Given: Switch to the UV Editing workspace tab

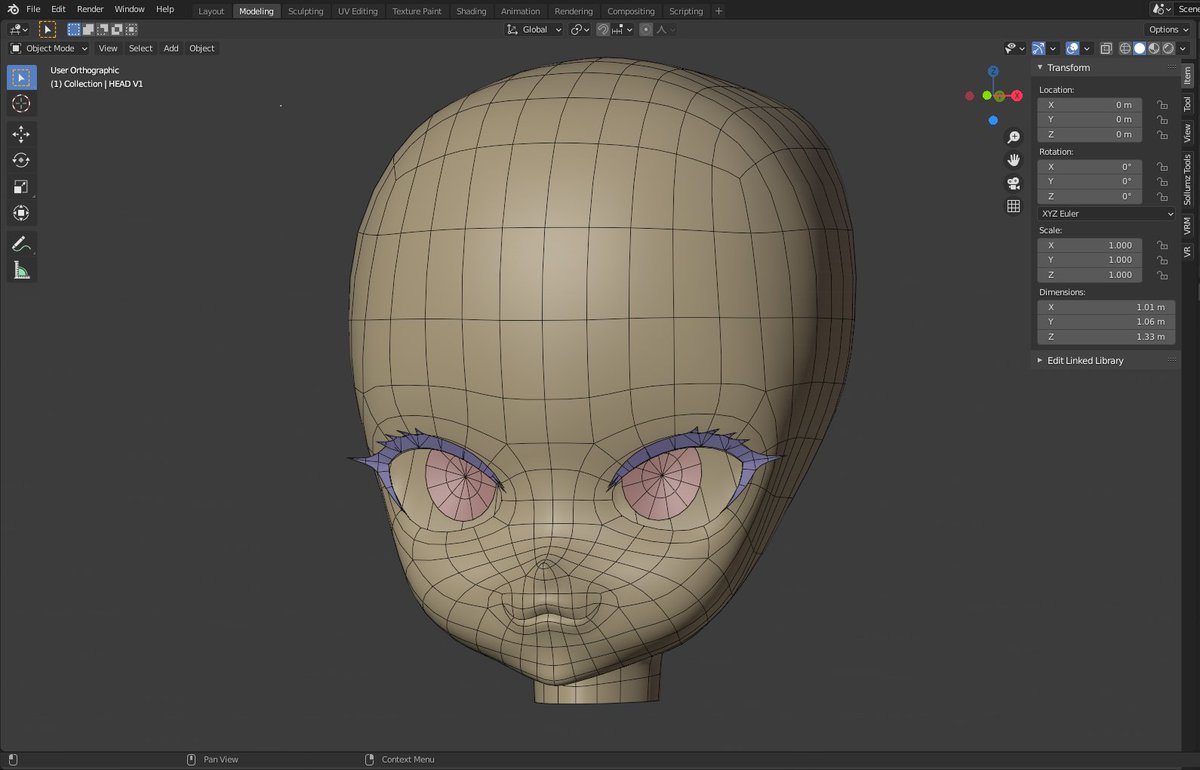Looking at the screenshot, I should [358, 11].
